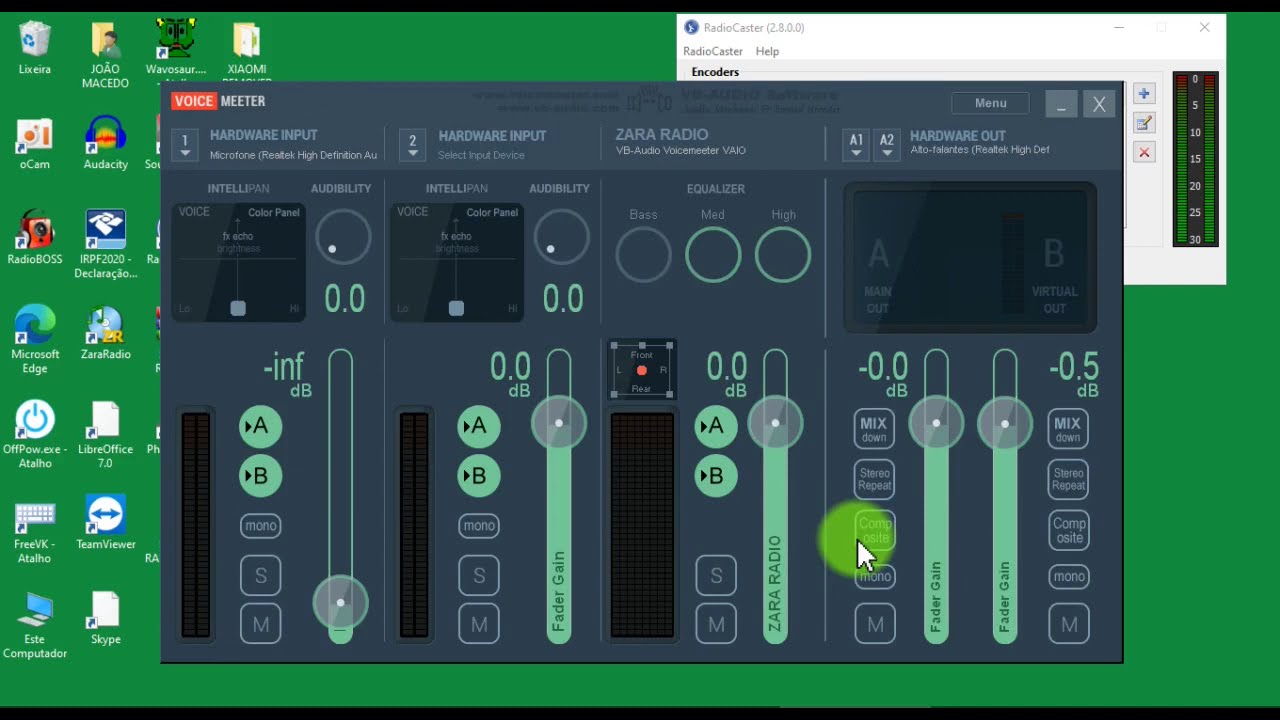This screenshot has width=1280, height=720.
Task: Toggle bus B routing on ZARA RADIO strip
Action: point(716,476)
